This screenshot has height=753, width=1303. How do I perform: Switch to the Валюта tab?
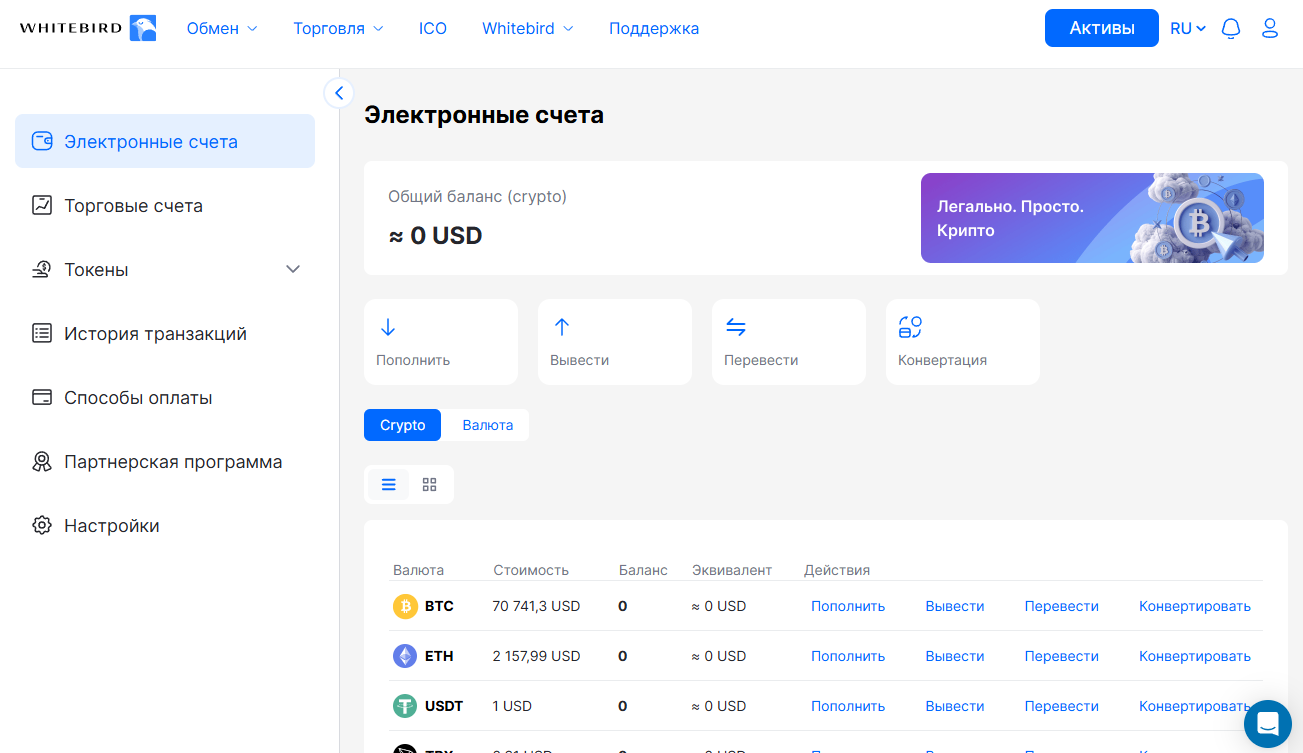pos(487,425)
